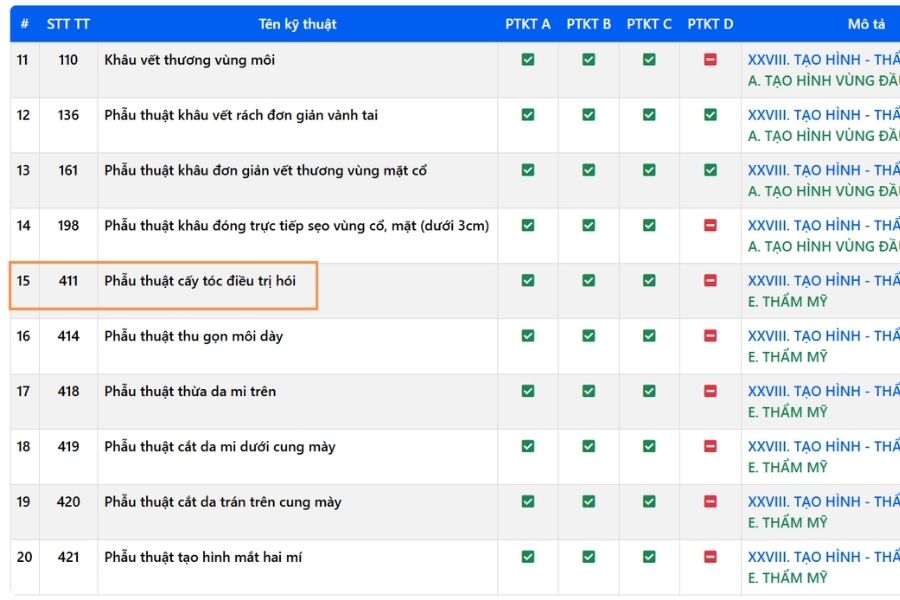Screen dimensions: 900x600
Task: Open 'E. THẨM MỸ' link in row 16
Action: (788, 357)
